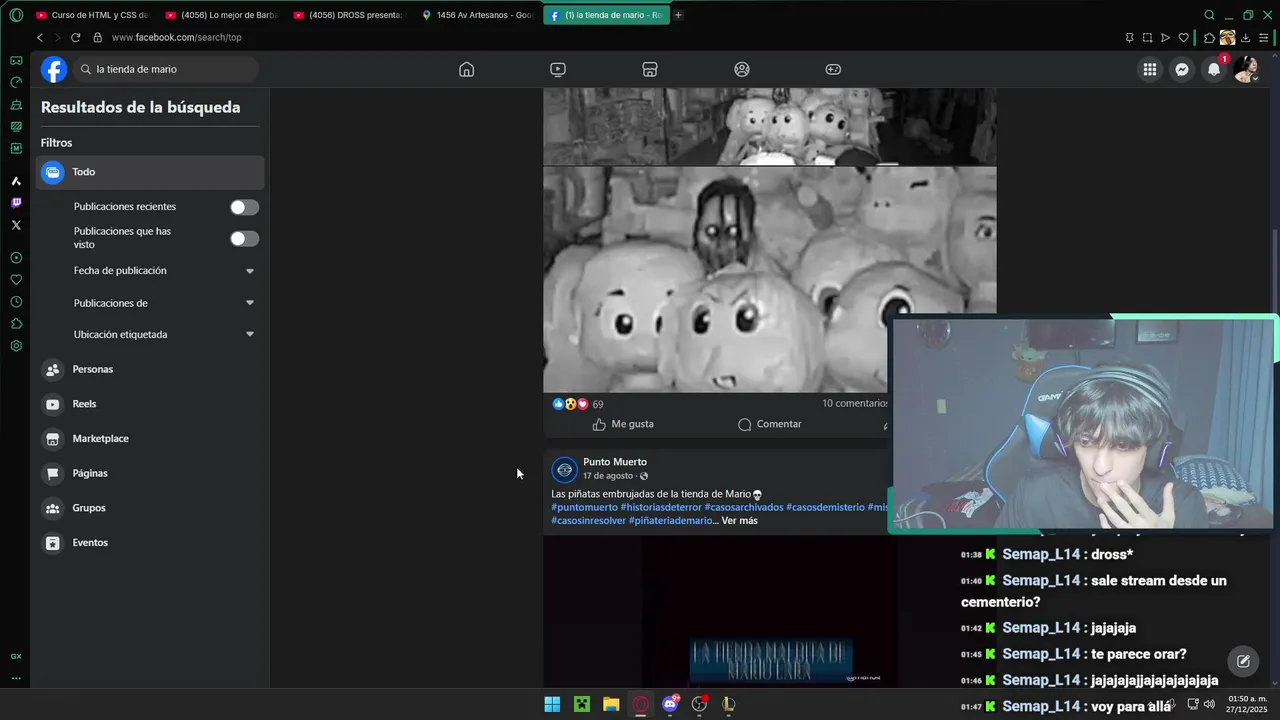Open Facebook video tab icon

point(558,69)
